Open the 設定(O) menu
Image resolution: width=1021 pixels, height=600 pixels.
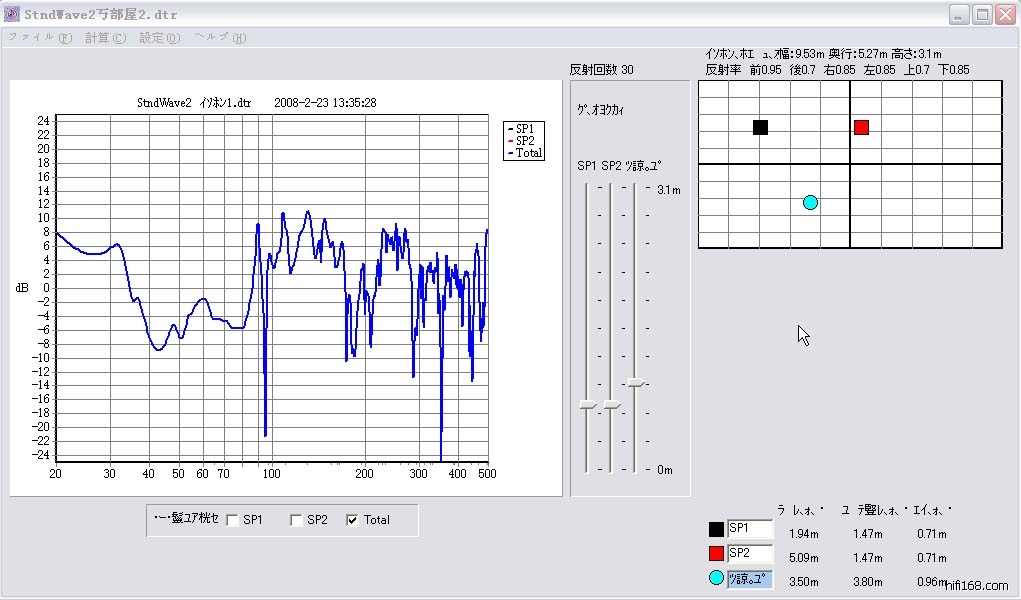[159, 38]
